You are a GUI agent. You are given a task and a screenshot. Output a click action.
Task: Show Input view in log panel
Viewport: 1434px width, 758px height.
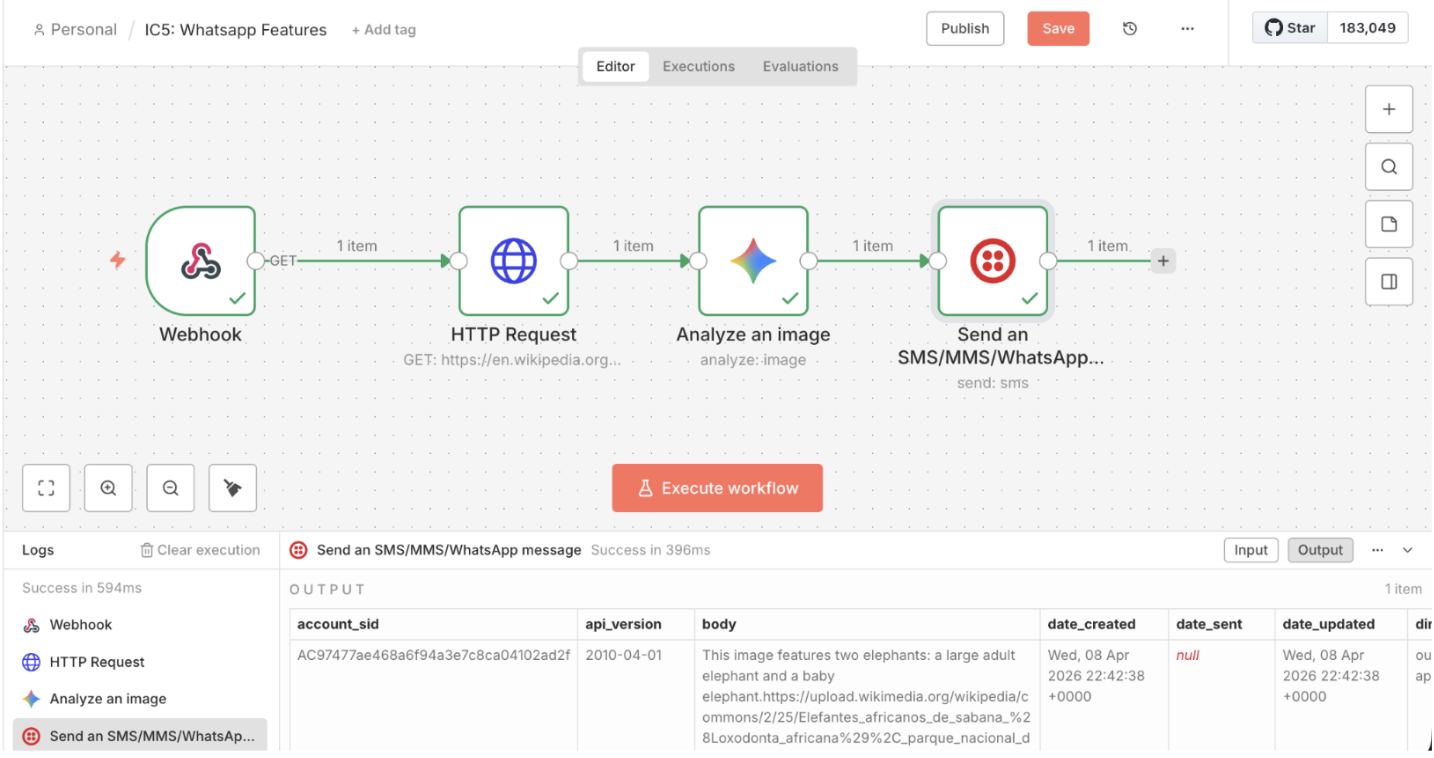[1251, 550]
